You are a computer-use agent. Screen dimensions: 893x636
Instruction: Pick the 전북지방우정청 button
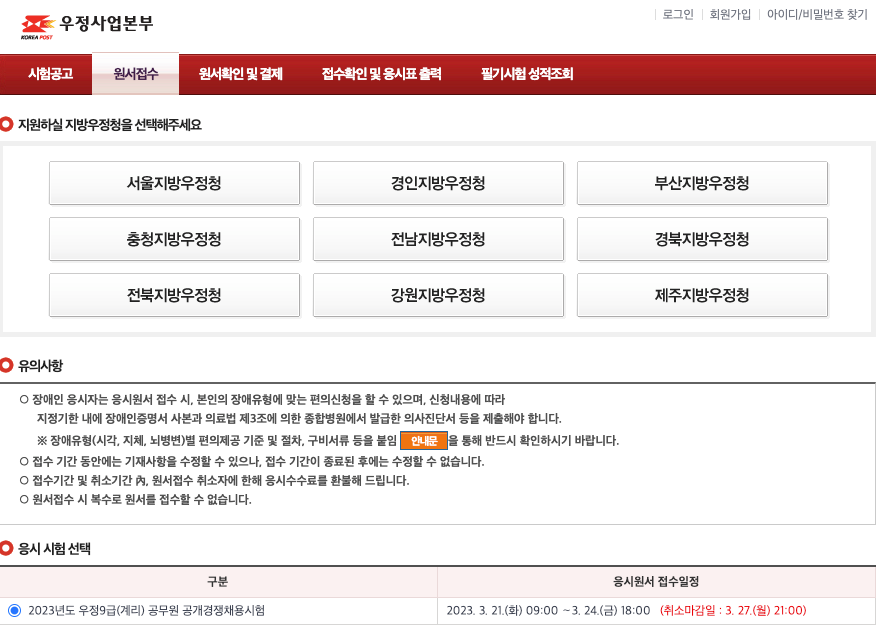pos(174,295)
